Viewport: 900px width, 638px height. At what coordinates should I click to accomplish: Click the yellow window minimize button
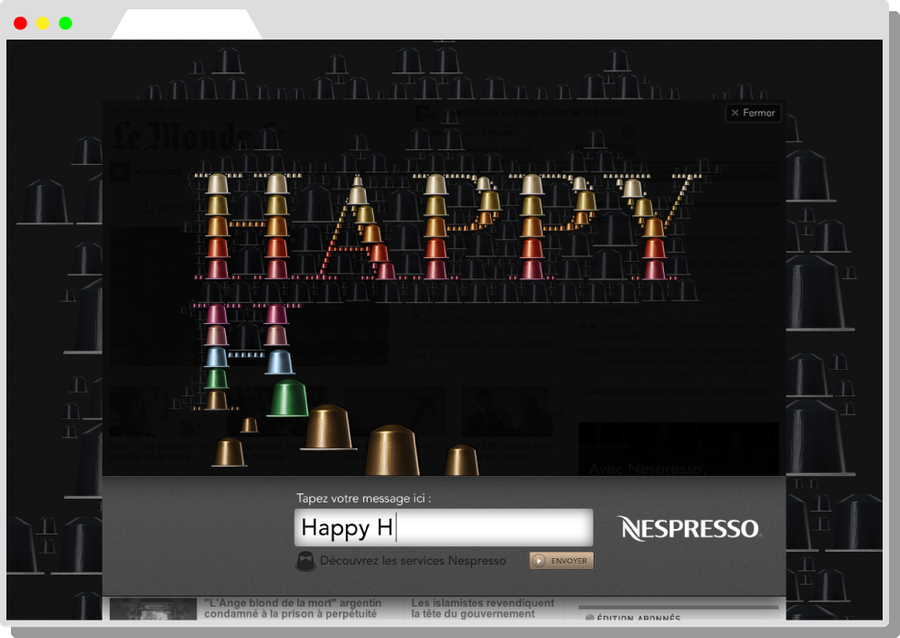43,23
